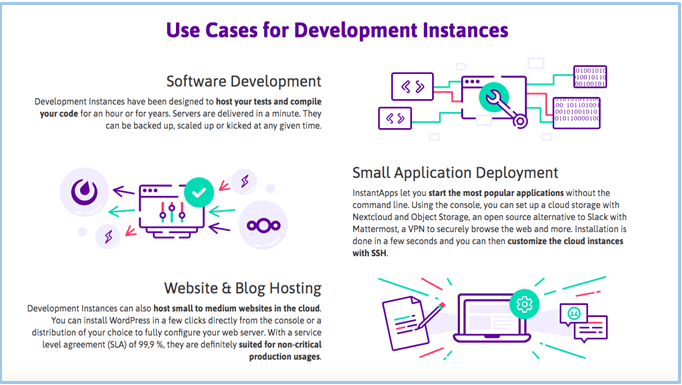This screenshot has height=385, width=682.
Task: Click the Mattermost droplet logo icon
Action: point(84,192)
